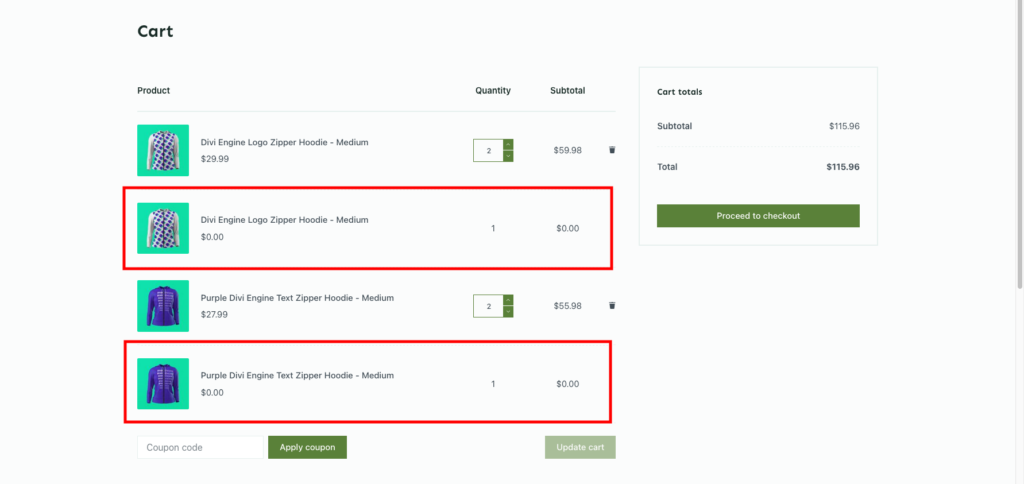Decrease quantity of $27.99 Purple Text Hoodie
The image size is (1024, 484).
508,312
